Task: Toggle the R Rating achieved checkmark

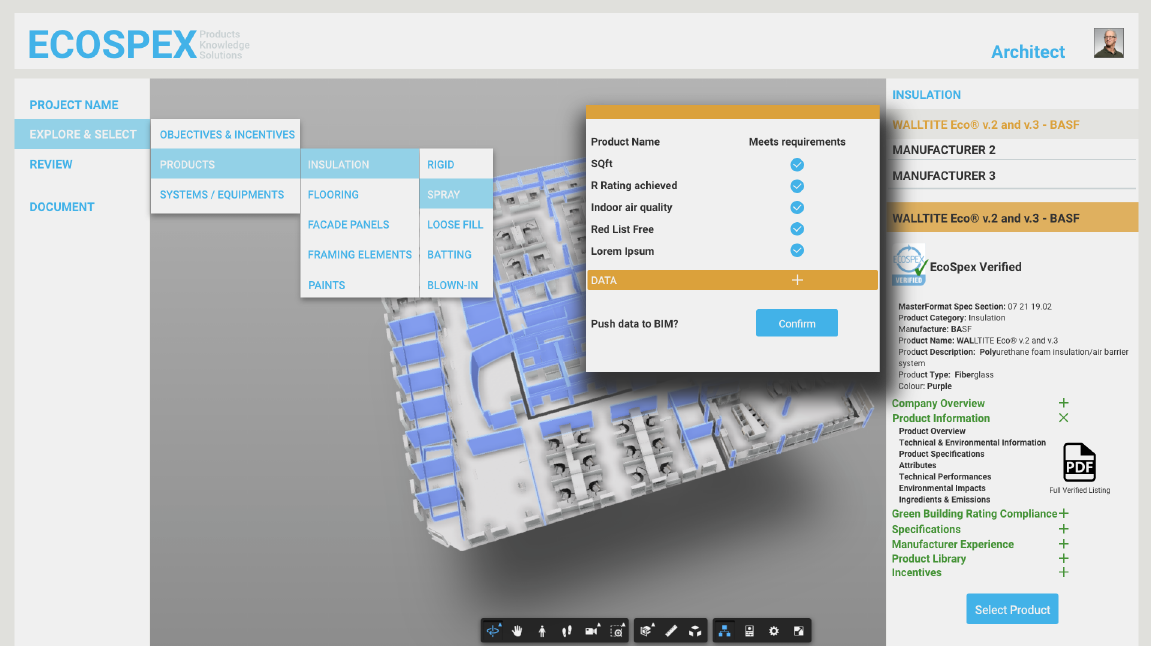Action: point(796,186)
